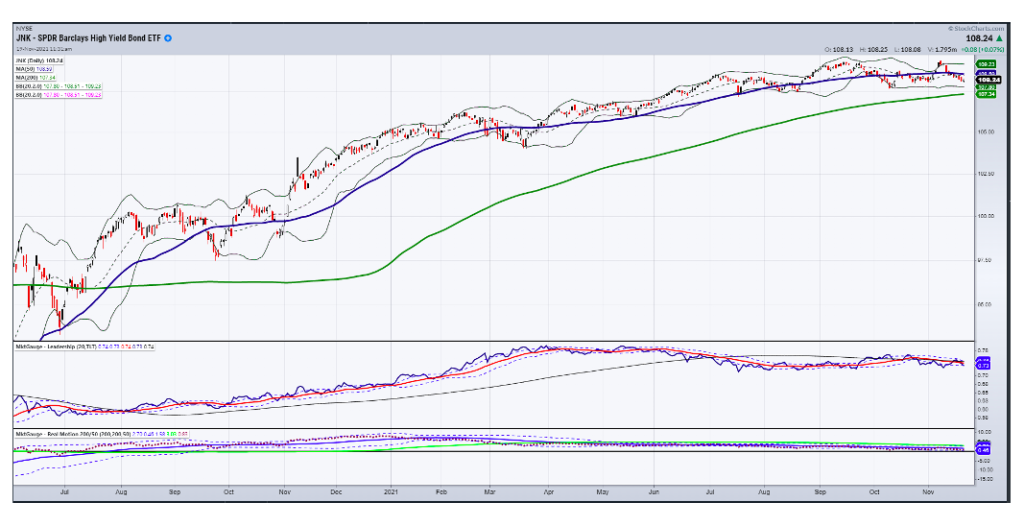This screenshot has height=526, width=1024.
Task: Click the blue circle icon beside the ETF title
Action: tap(168, 39)
